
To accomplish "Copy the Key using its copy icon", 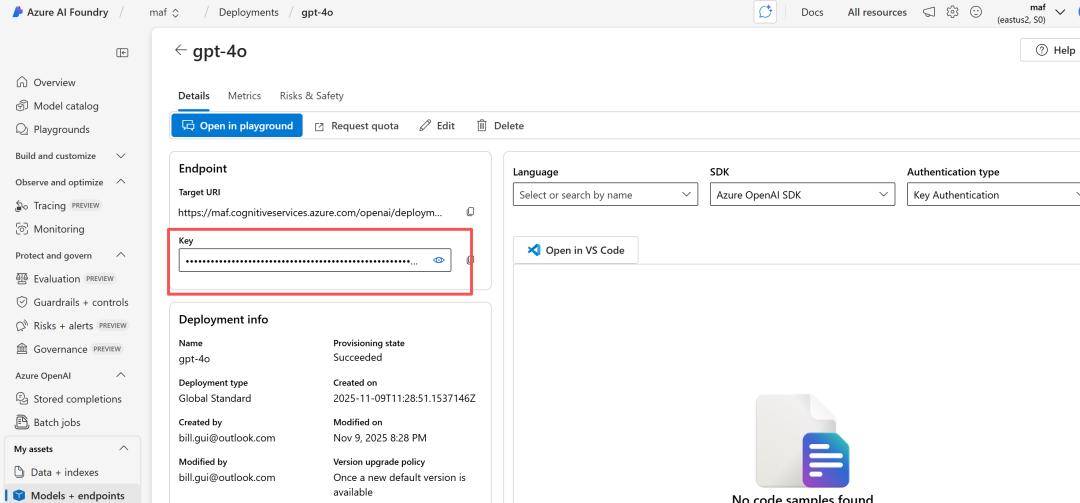I will coord(470,260).
